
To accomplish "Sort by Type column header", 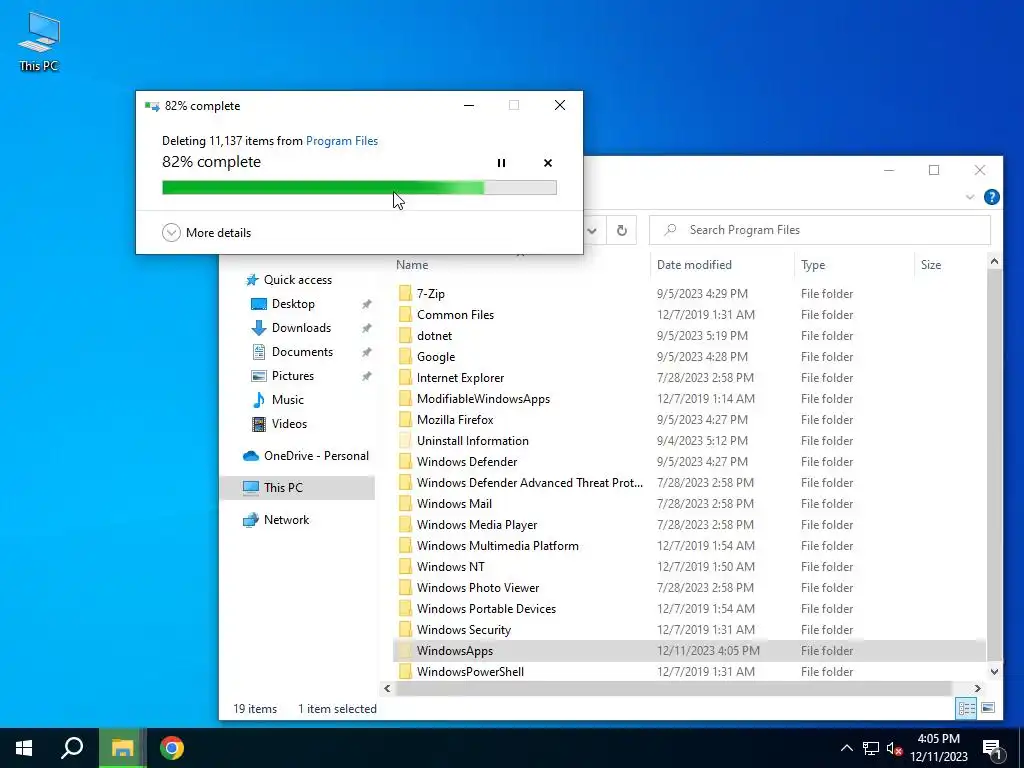I will point(813,264).
